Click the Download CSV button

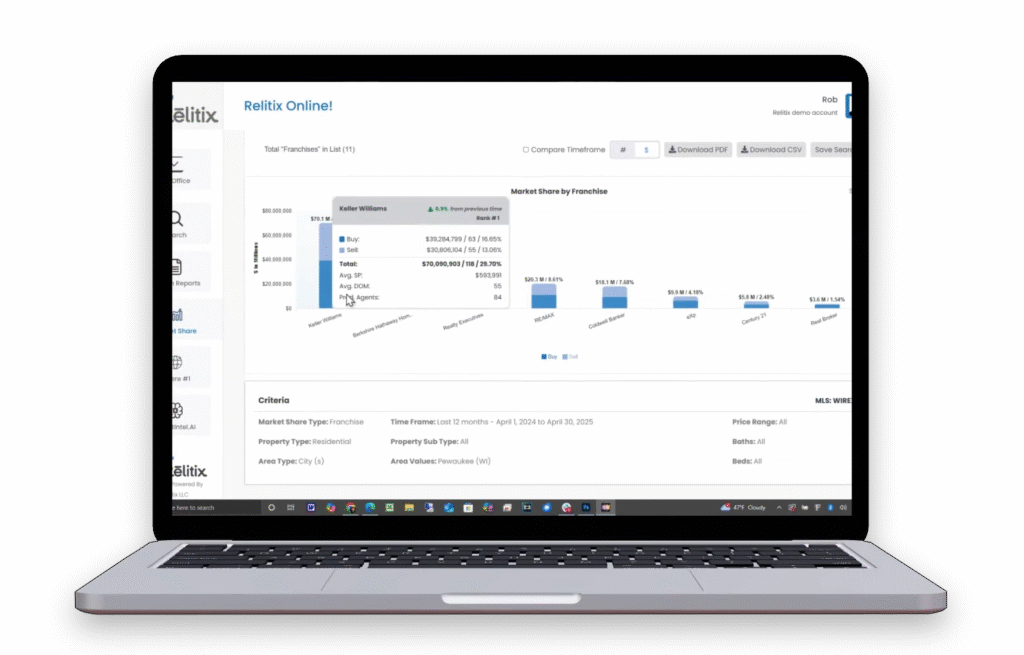(771, 150)
